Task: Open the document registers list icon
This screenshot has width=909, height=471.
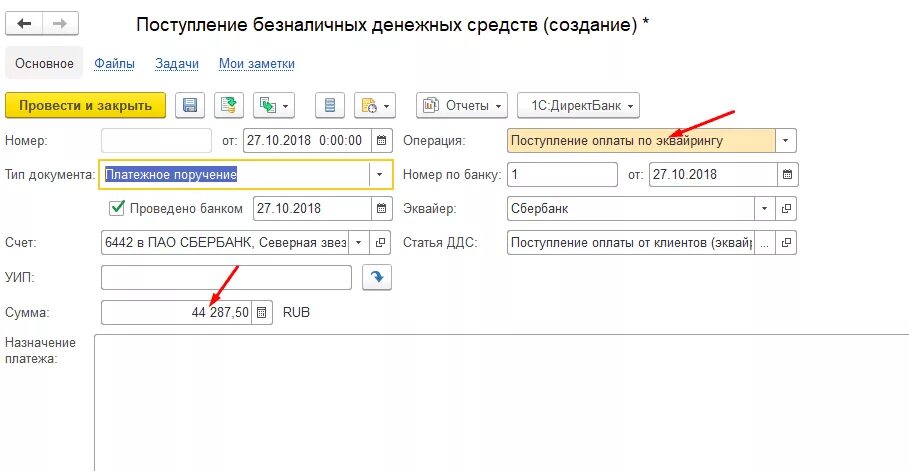Action: (x=330, y=105)
